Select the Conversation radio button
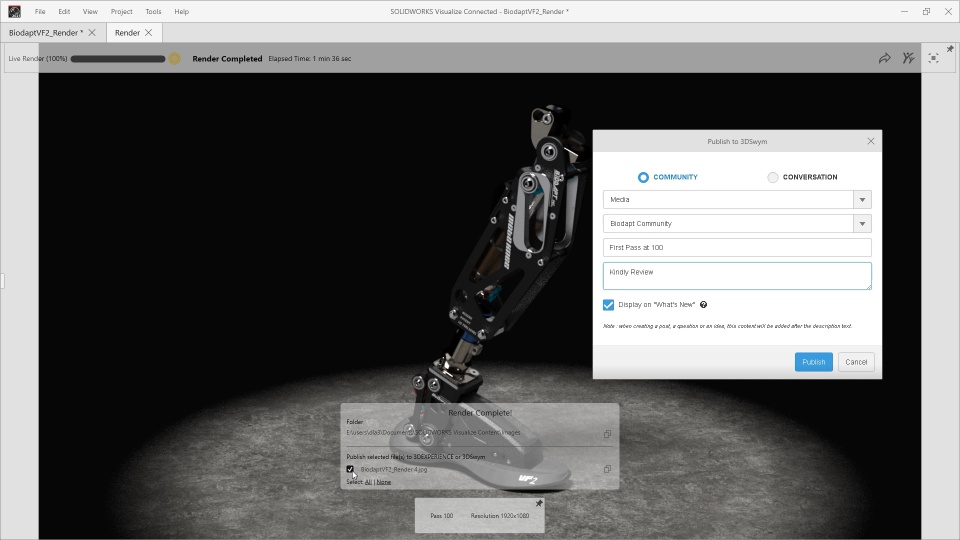The width and height of the screenshot is (960, 540). [x=773, y=177]
